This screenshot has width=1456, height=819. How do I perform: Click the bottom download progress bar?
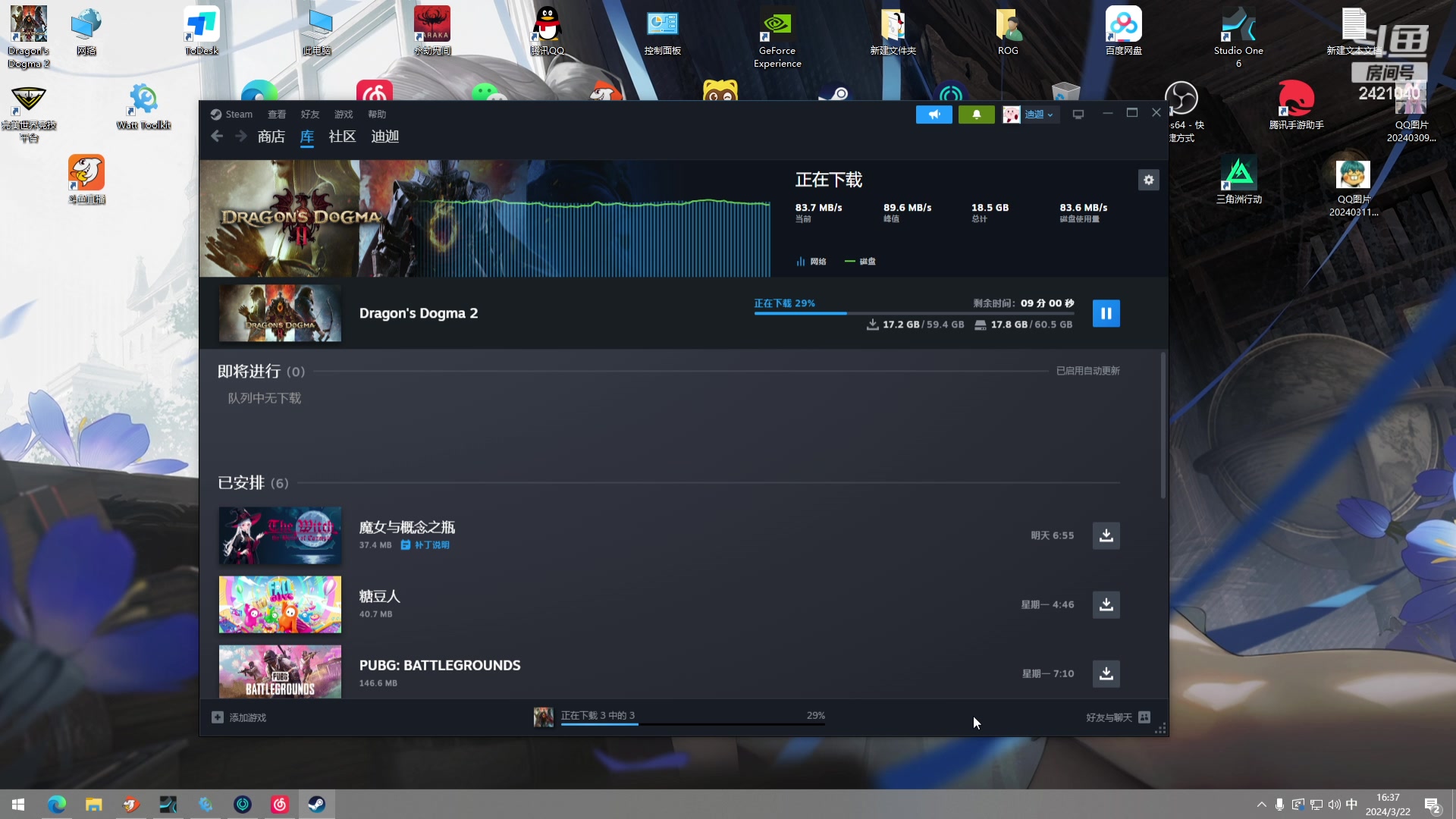[x=692, y=724]
